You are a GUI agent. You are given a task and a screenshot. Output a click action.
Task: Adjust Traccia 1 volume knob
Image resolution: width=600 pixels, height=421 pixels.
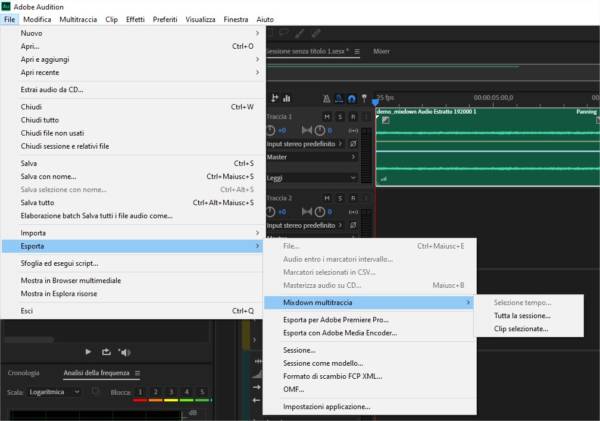pos(271,131)
